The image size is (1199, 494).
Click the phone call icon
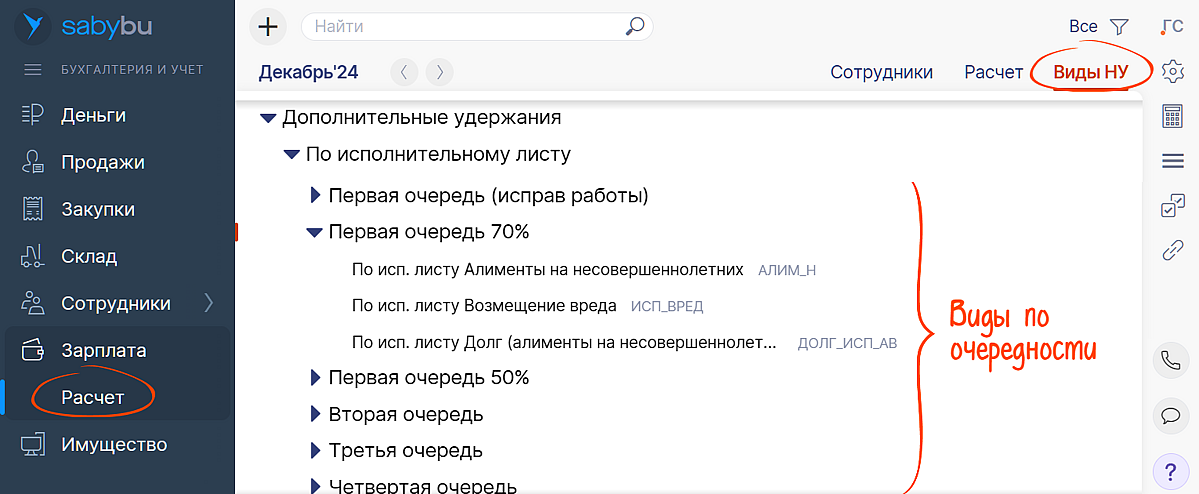pyautogui.click(x=1169, y=360)
